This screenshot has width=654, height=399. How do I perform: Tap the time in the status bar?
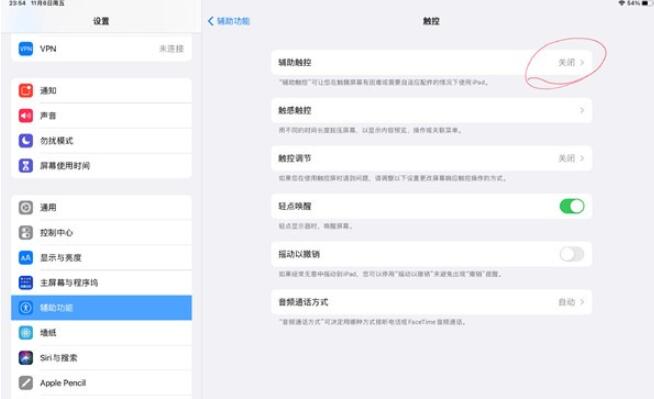[17, 3]
